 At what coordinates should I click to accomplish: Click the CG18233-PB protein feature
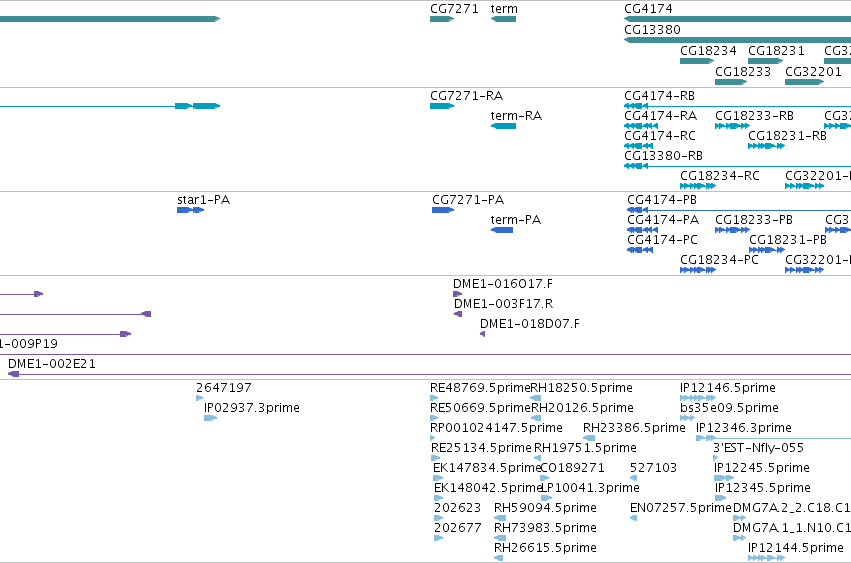point(732,230)
